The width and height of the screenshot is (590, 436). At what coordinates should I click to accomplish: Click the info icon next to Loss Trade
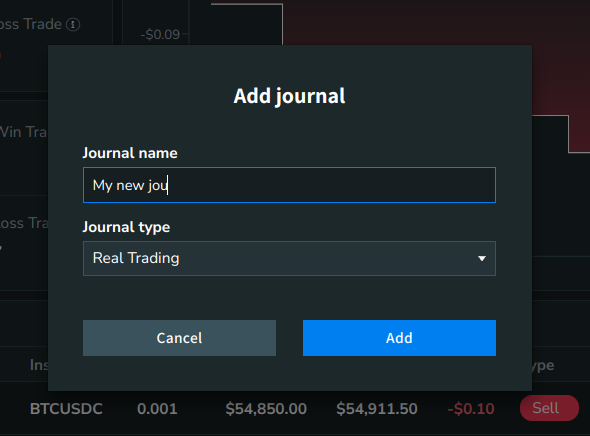73,24
